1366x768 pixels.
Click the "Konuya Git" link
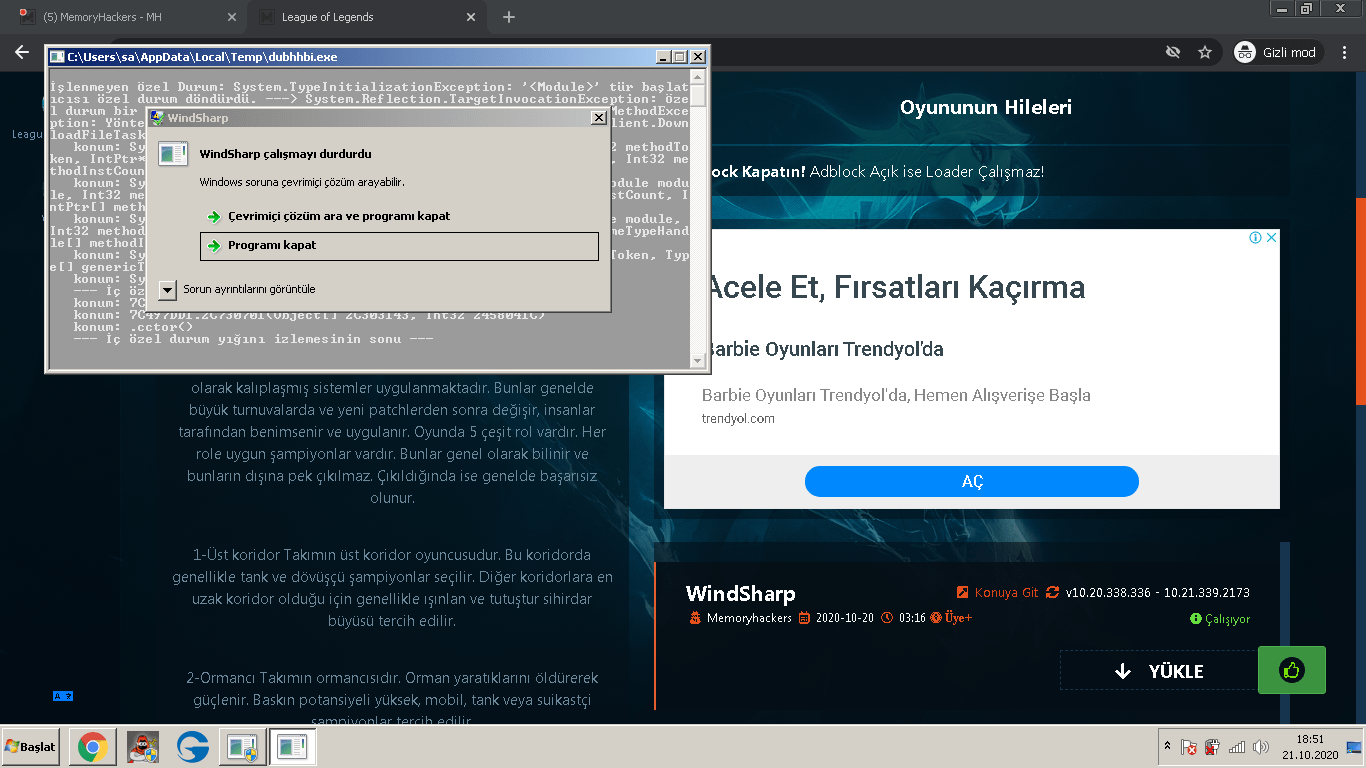(1006, 592)
